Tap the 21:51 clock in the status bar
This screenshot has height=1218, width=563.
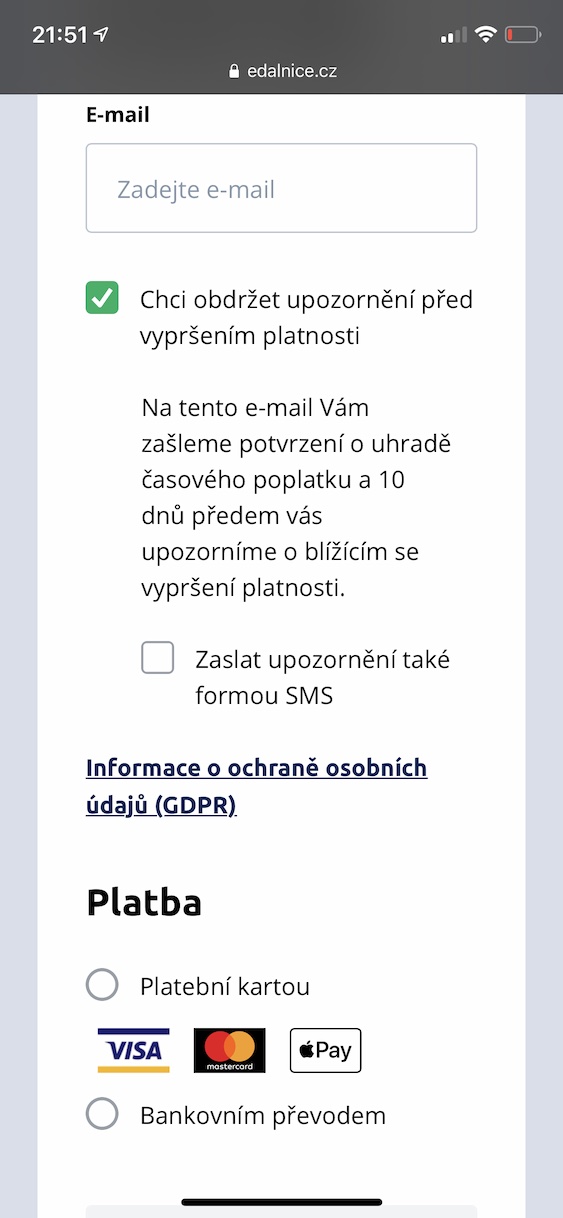click(60, 35)
